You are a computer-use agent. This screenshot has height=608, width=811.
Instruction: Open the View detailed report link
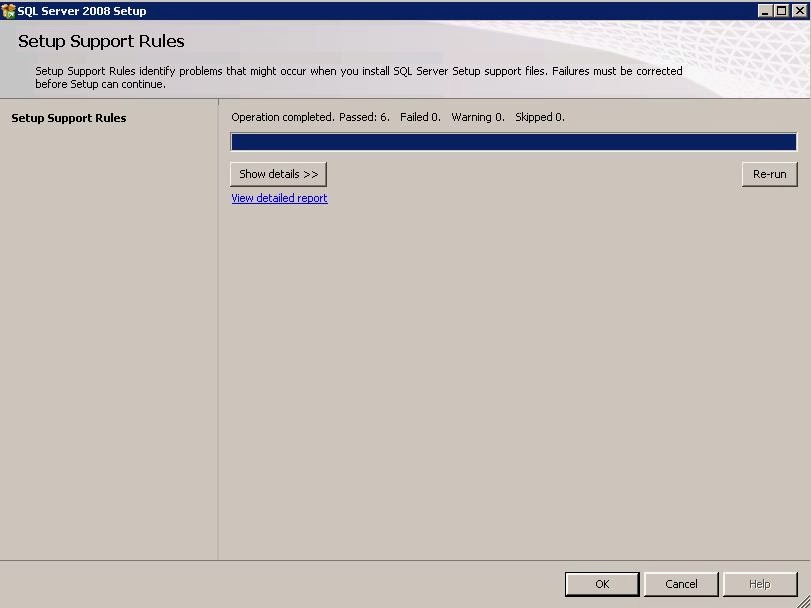278,198
